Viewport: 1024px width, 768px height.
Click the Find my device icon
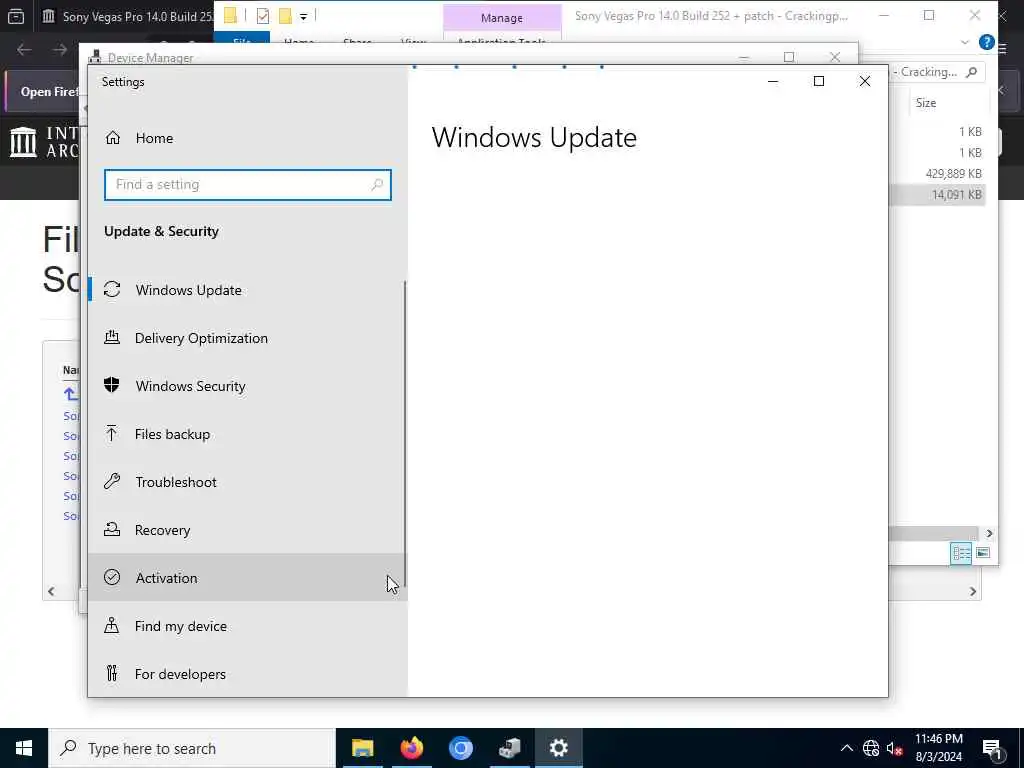pyautogui.click(x=112, y=625)
